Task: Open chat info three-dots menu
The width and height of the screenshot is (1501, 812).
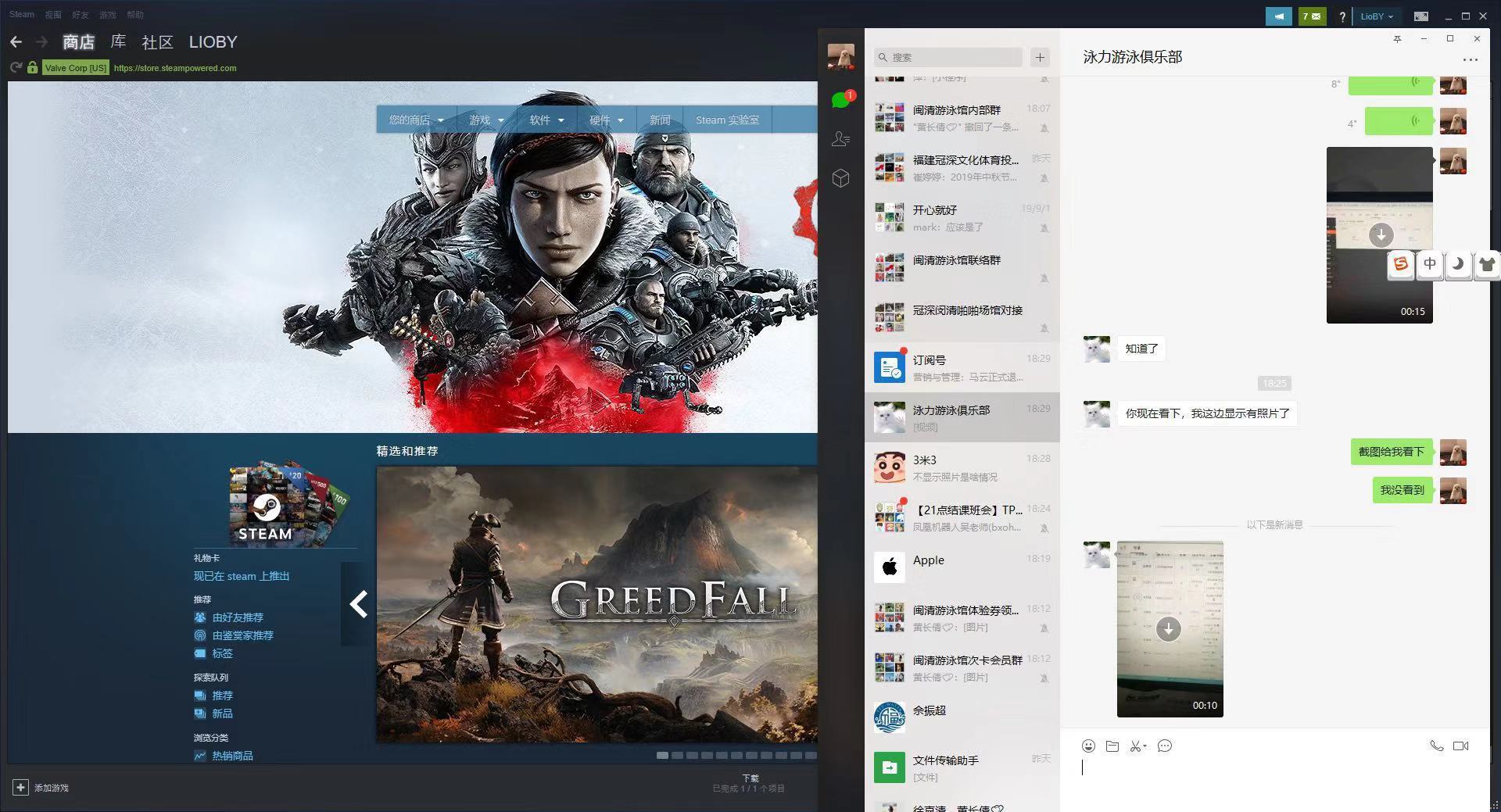Action: [x=1470, y=59]
